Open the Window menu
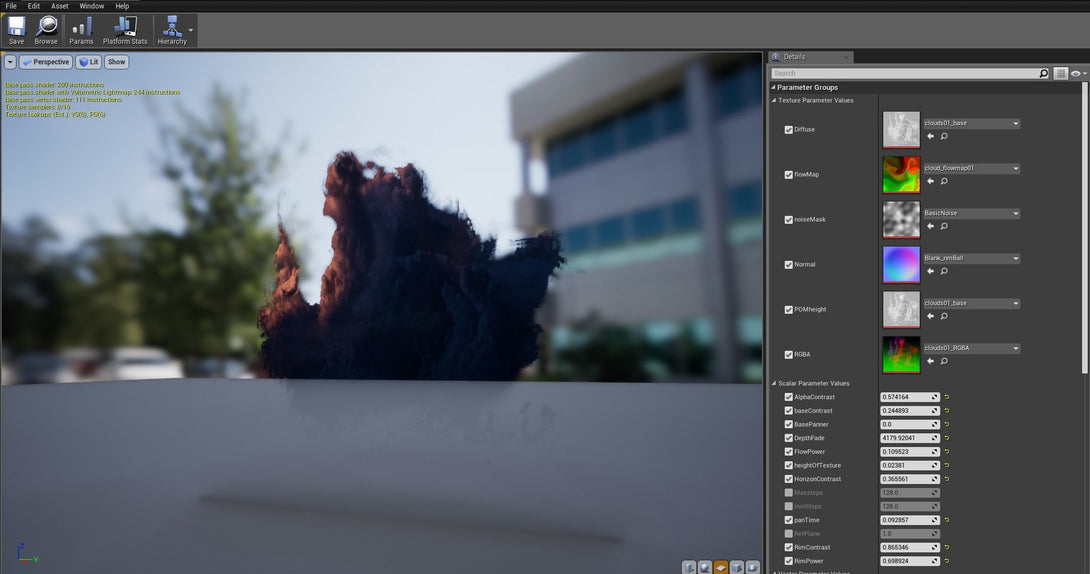The image size is (1090, 574). tap(91, 6)
